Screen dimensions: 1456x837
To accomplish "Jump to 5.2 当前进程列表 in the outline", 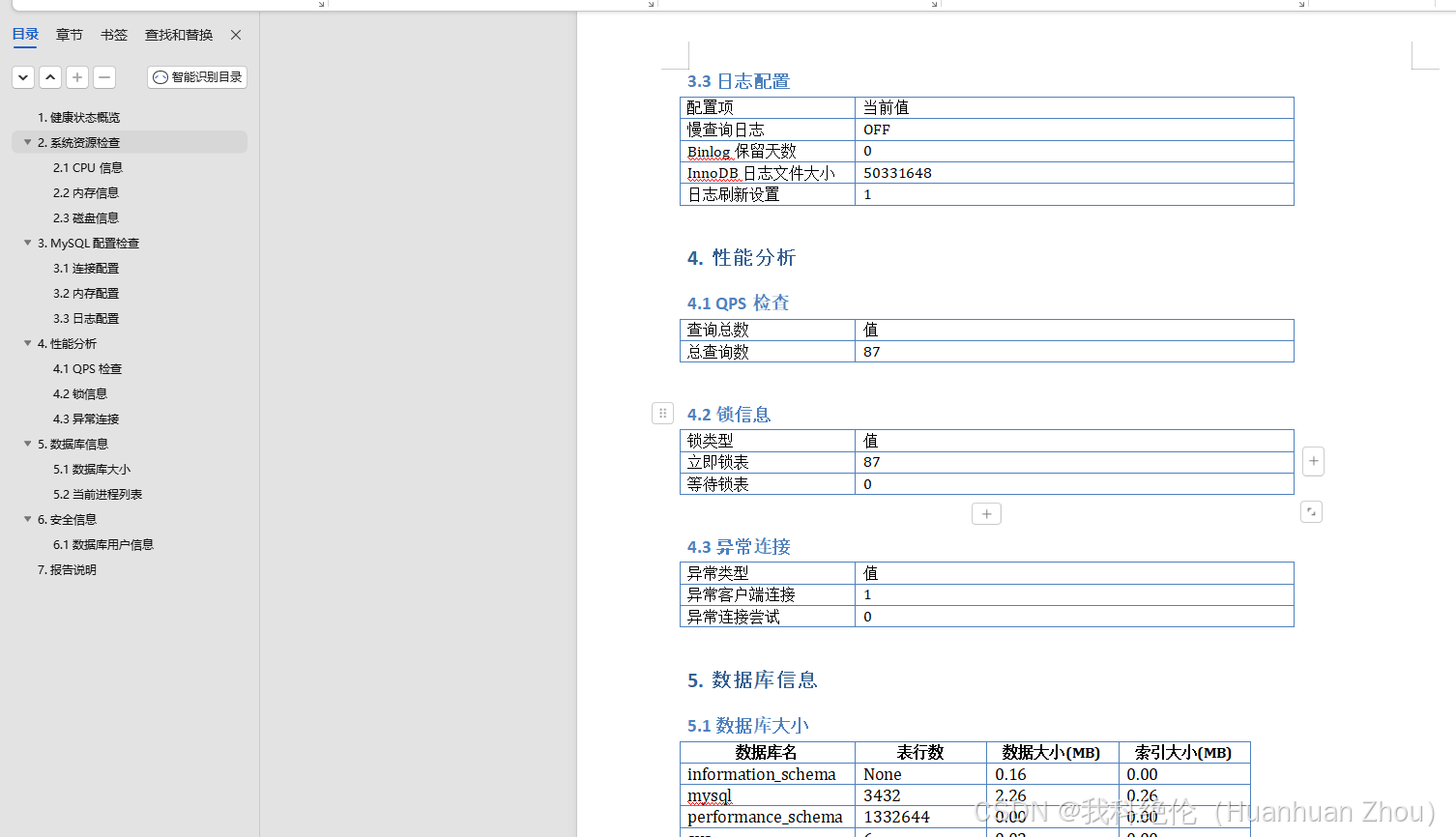I will coord(98,494).
